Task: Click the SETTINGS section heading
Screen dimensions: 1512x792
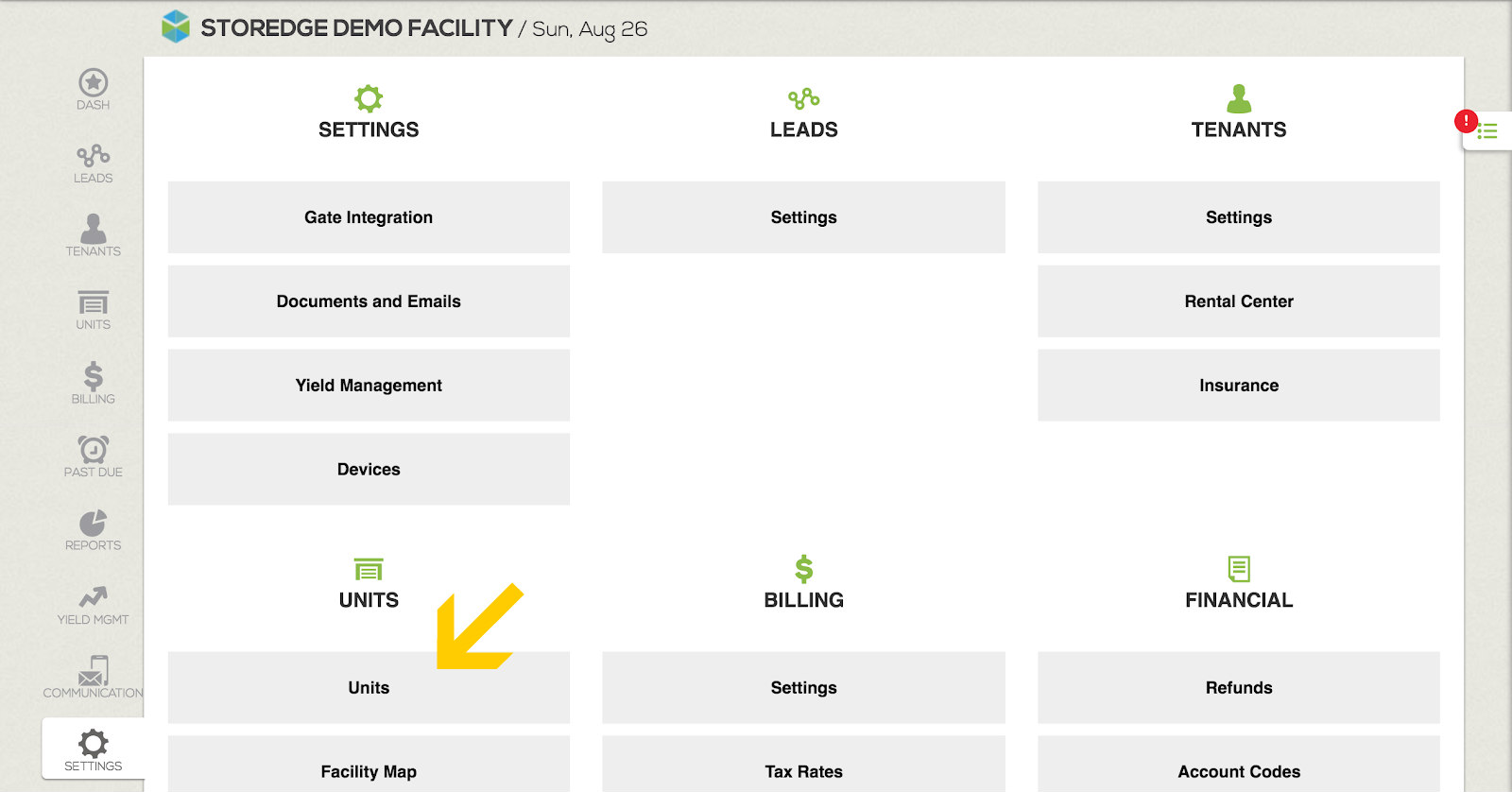Action: [369, 129]
